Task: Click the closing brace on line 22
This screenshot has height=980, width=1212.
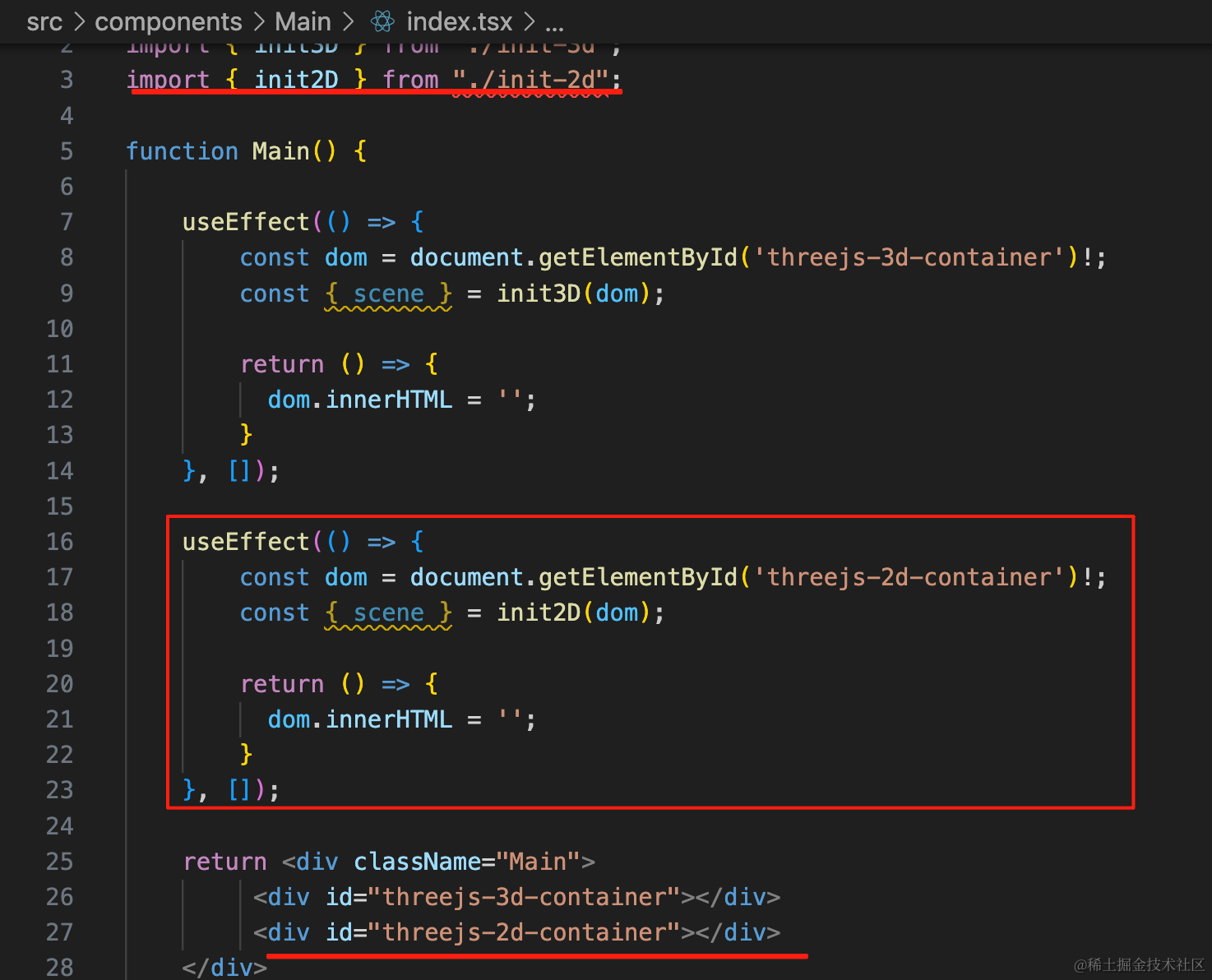Action: 246,755
